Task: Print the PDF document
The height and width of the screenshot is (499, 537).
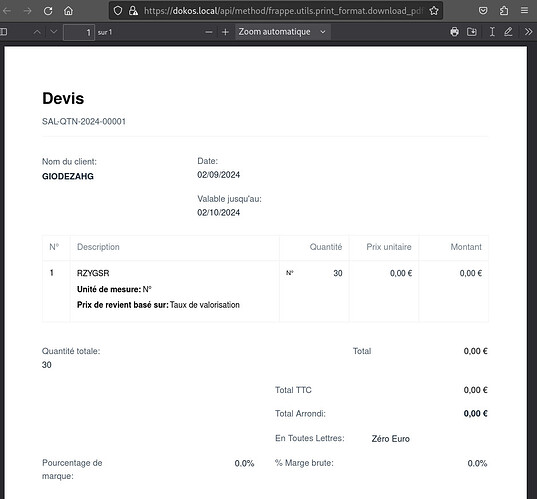Action: click(x=454, y=32)
